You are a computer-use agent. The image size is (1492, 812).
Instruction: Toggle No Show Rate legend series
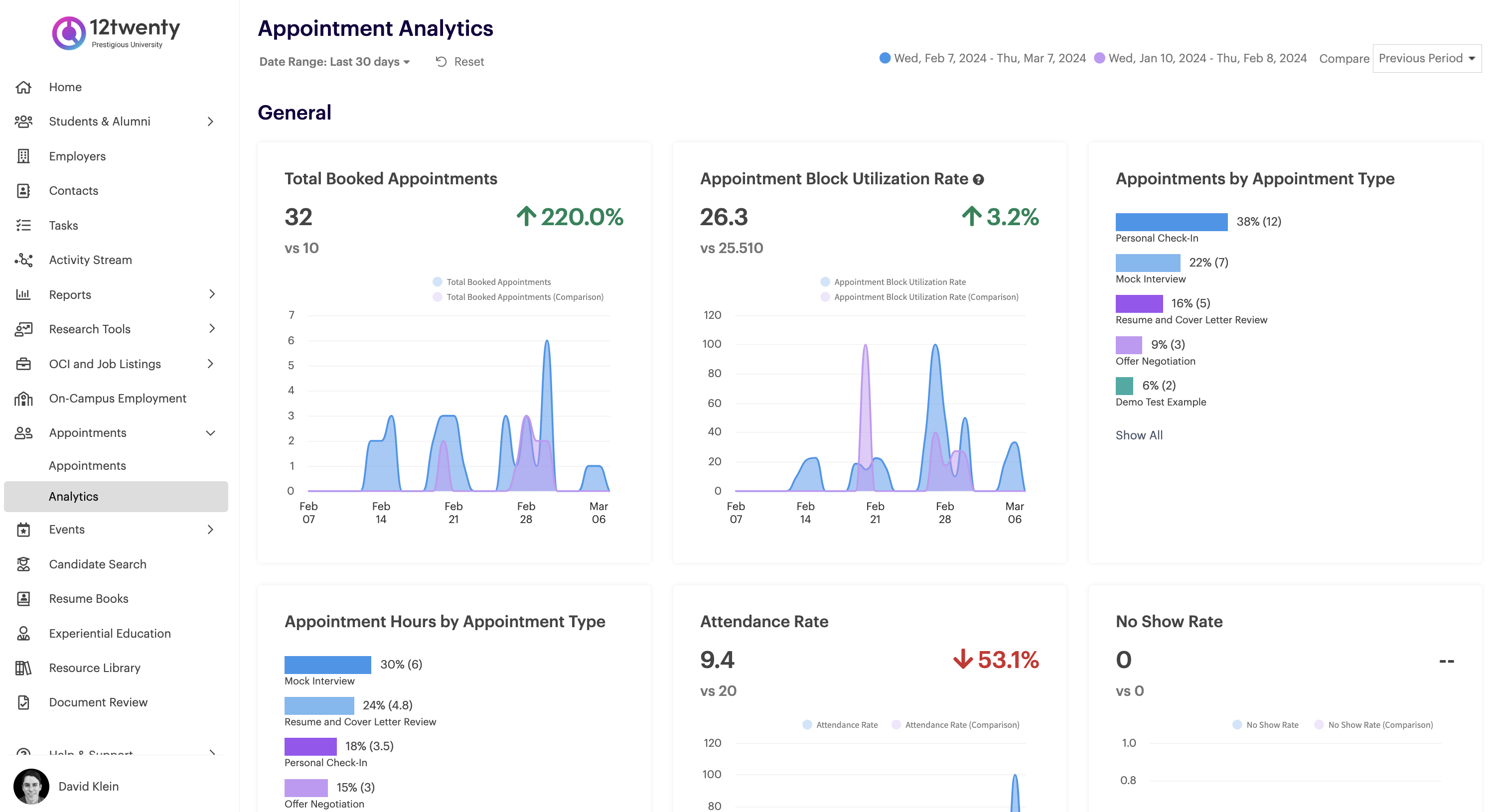click(x=1266, y=724)
